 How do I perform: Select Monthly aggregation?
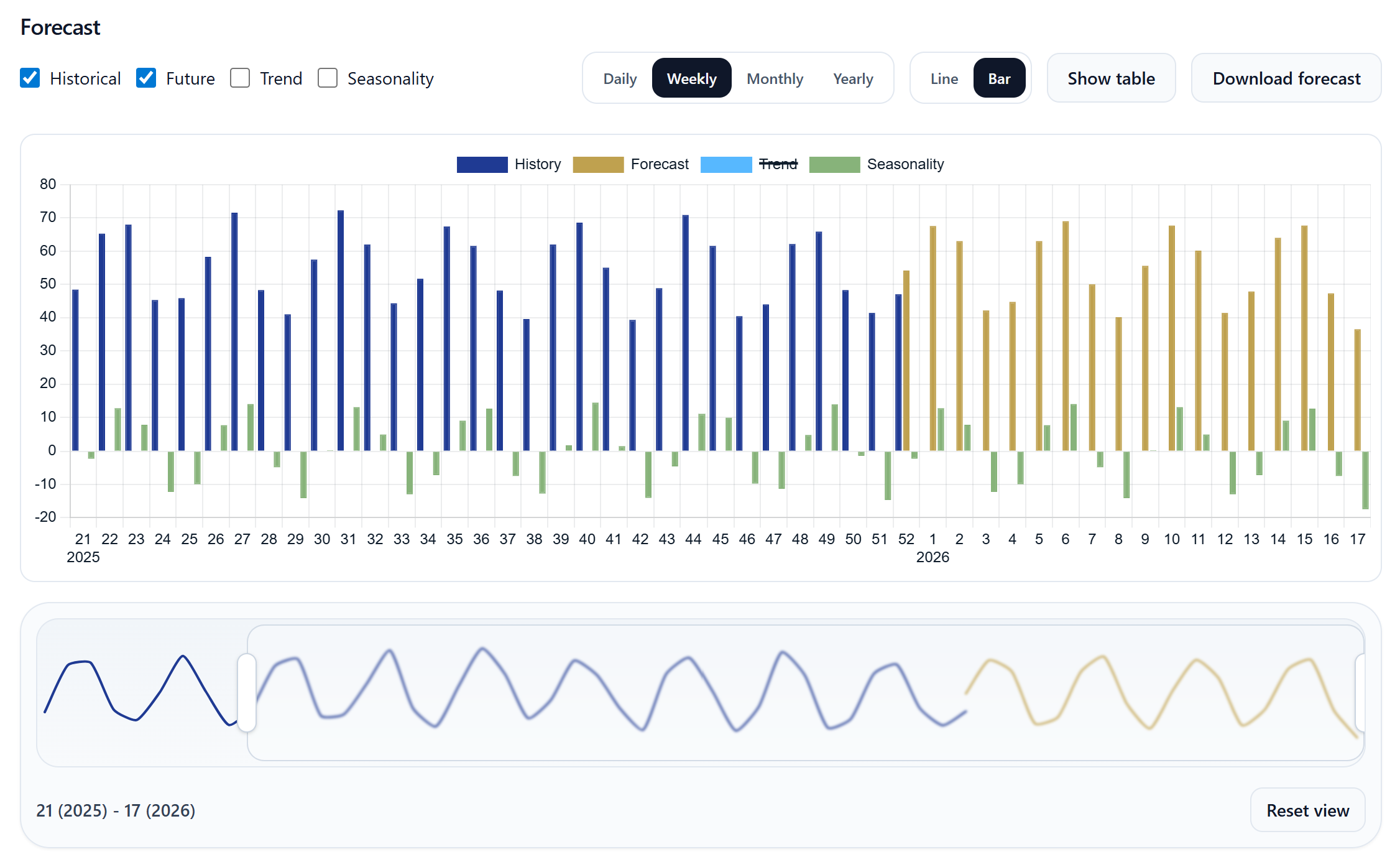[775, 78]
